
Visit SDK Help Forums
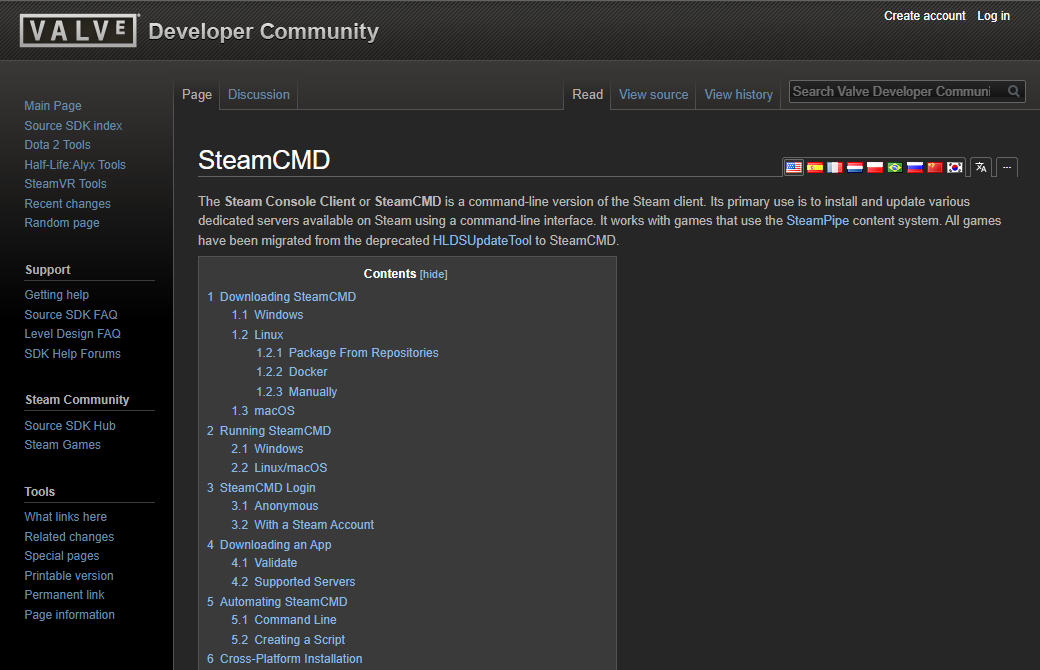point(72,354)
